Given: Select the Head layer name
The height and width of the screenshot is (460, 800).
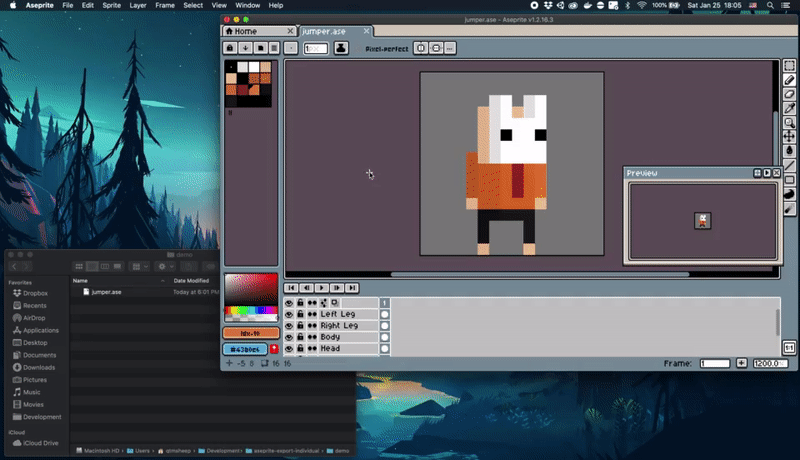Looking at the screenshot, I should point(330,348).
